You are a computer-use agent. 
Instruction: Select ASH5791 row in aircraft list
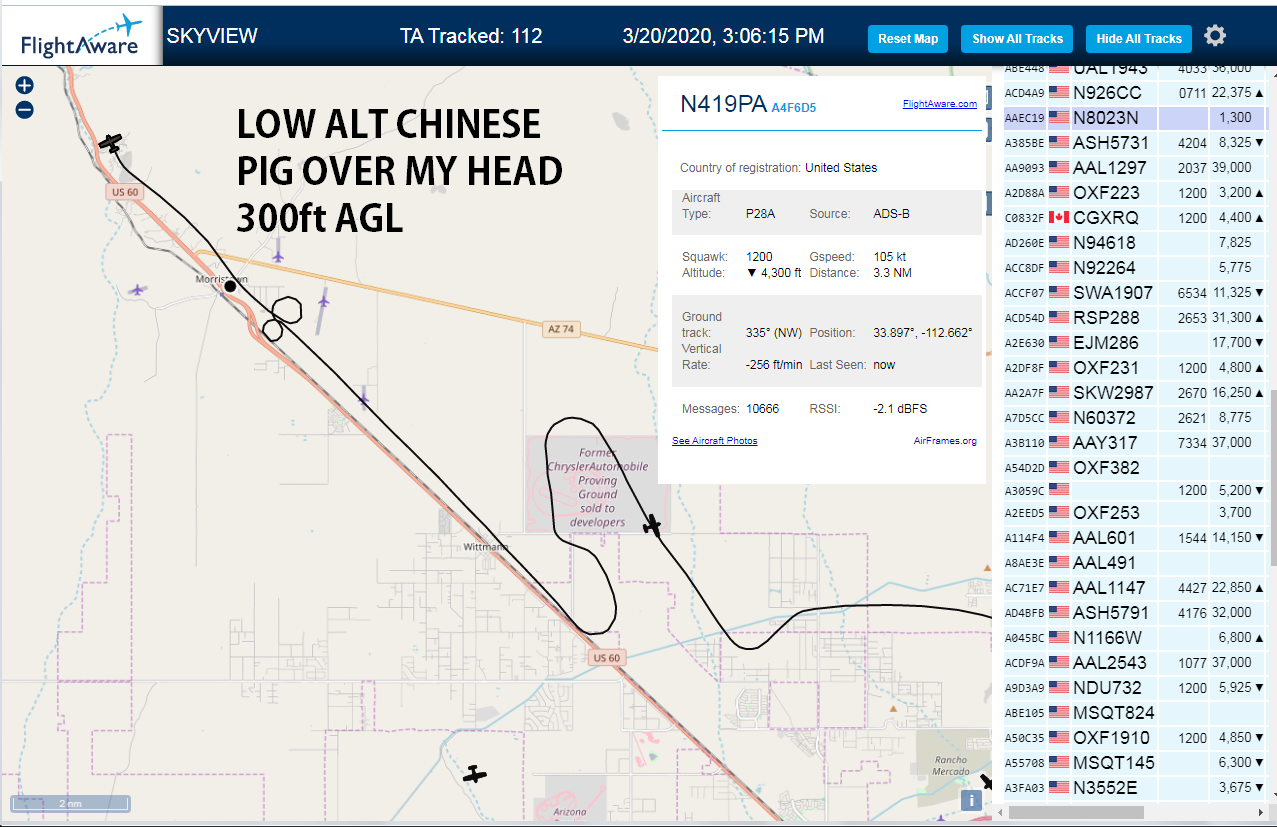point(1136,613)
